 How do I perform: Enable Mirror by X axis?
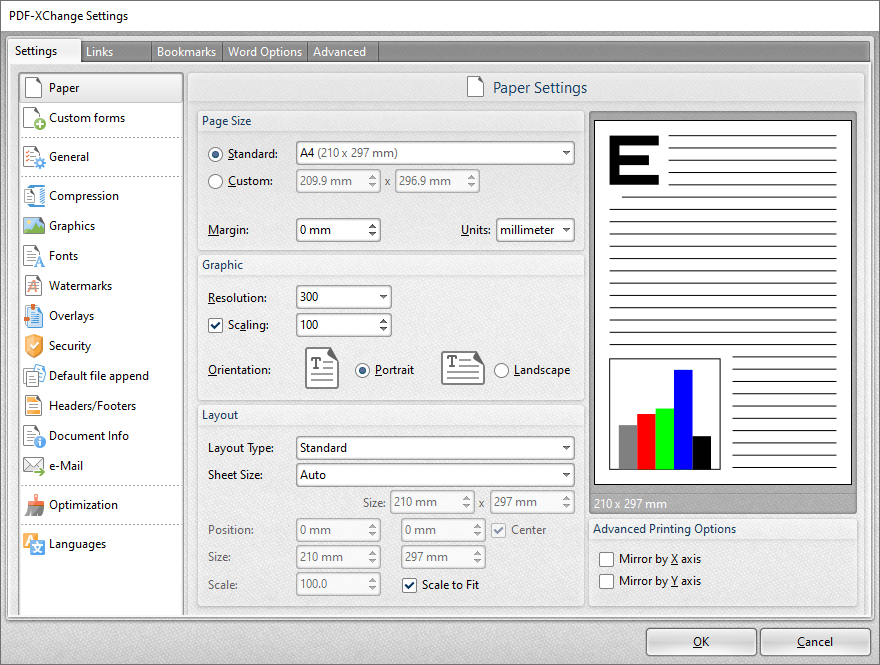click(609, 558)
